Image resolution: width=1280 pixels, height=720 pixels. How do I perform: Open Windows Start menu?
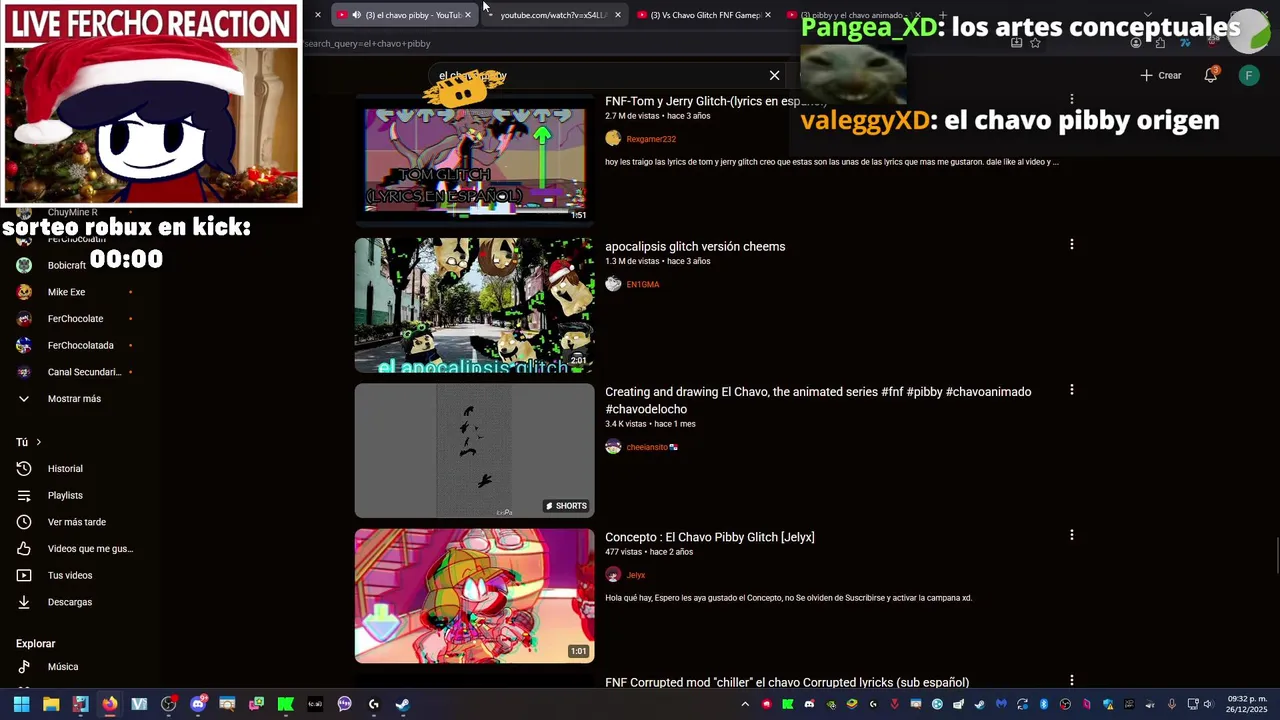click(21, 704)
